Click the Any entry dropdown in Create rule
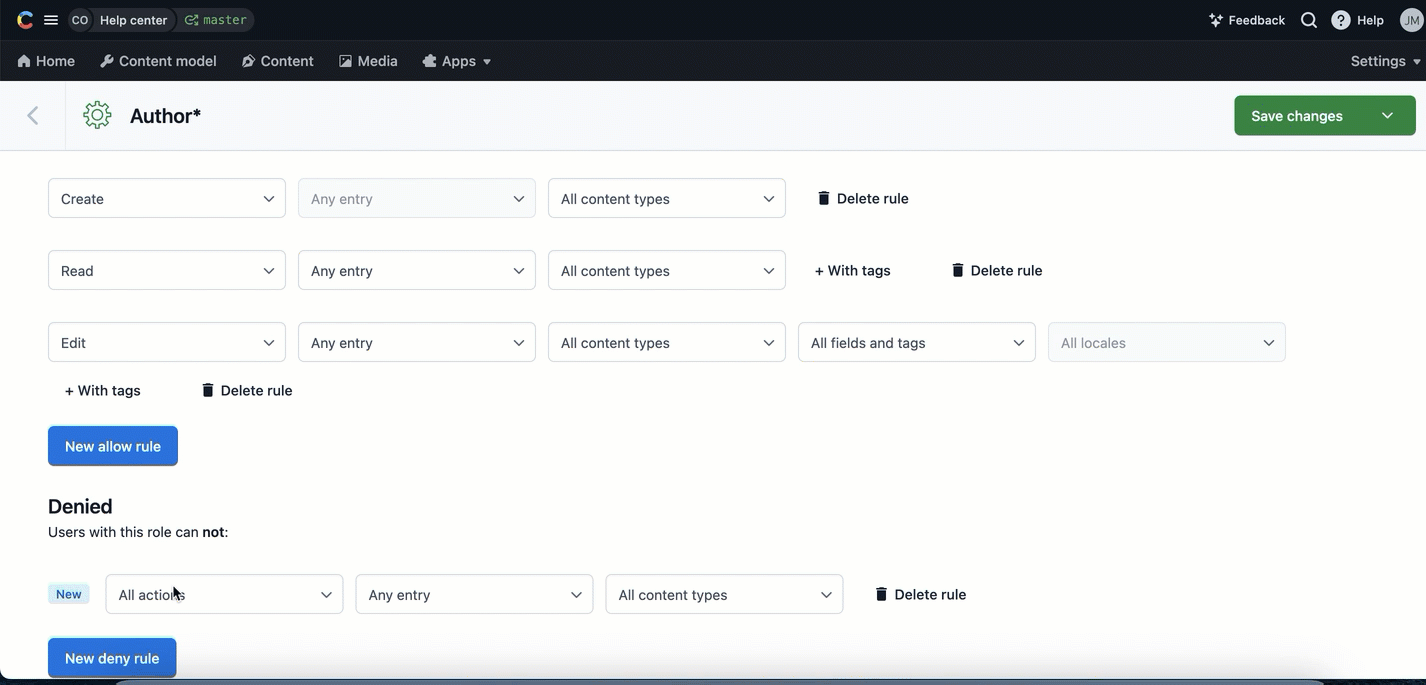This screenshot has height=685, width=1426. tap(417, 199)
